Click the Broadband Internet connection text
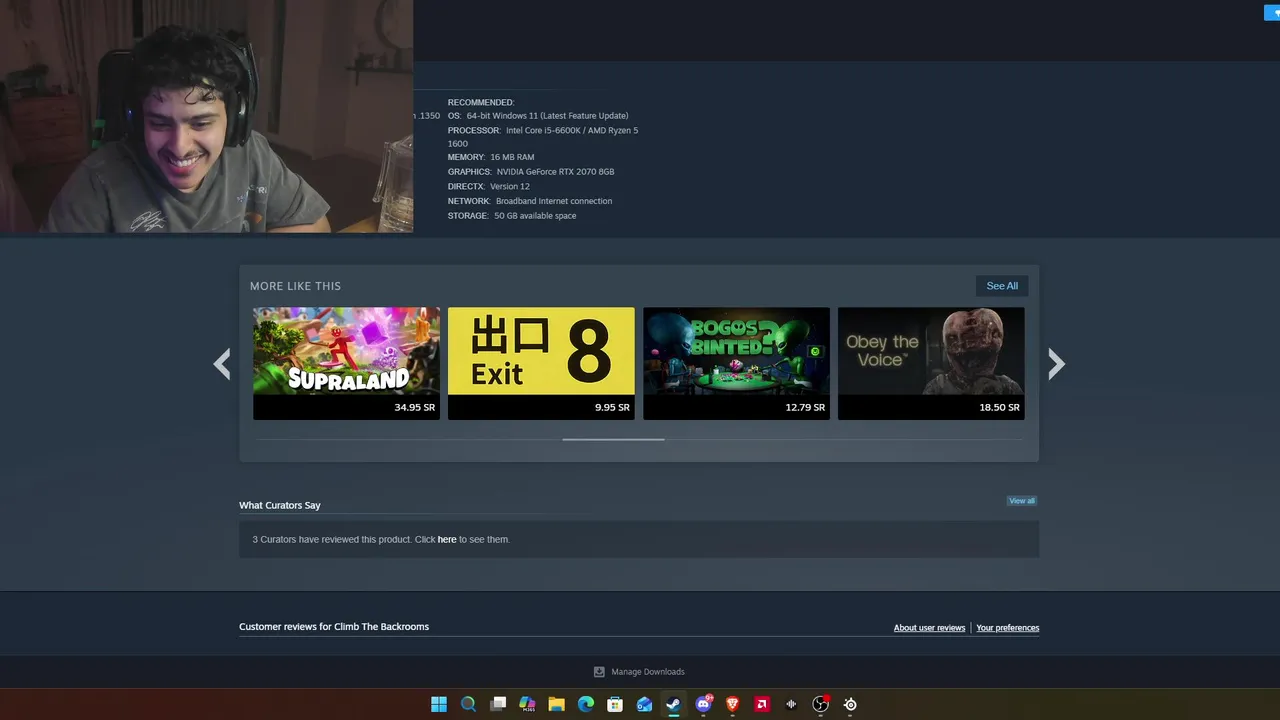This screenshot has width=1280, height=720. (x=554, y=201)
